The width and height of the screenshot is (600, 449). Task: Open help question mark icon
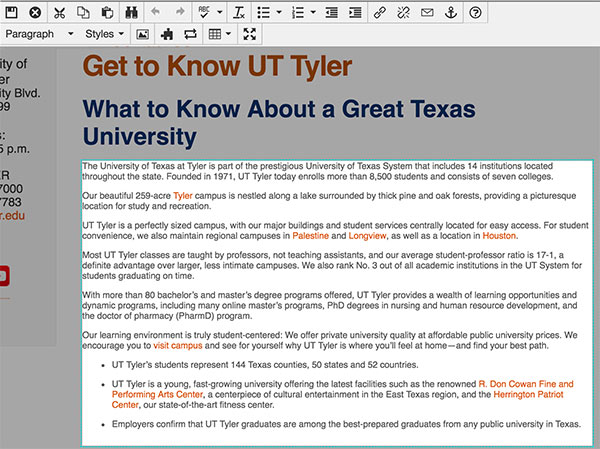(475, 13)
